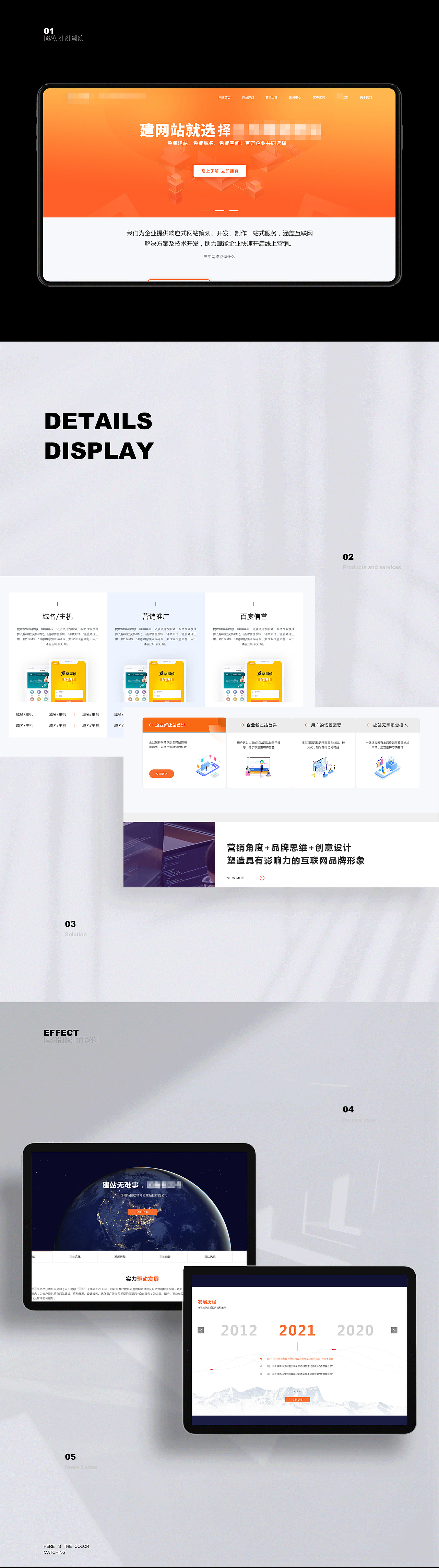The width and height of the screenshot is (439, 1568).
Task: Click the right arrow of the year timeline
Action: click(394, 1330)
